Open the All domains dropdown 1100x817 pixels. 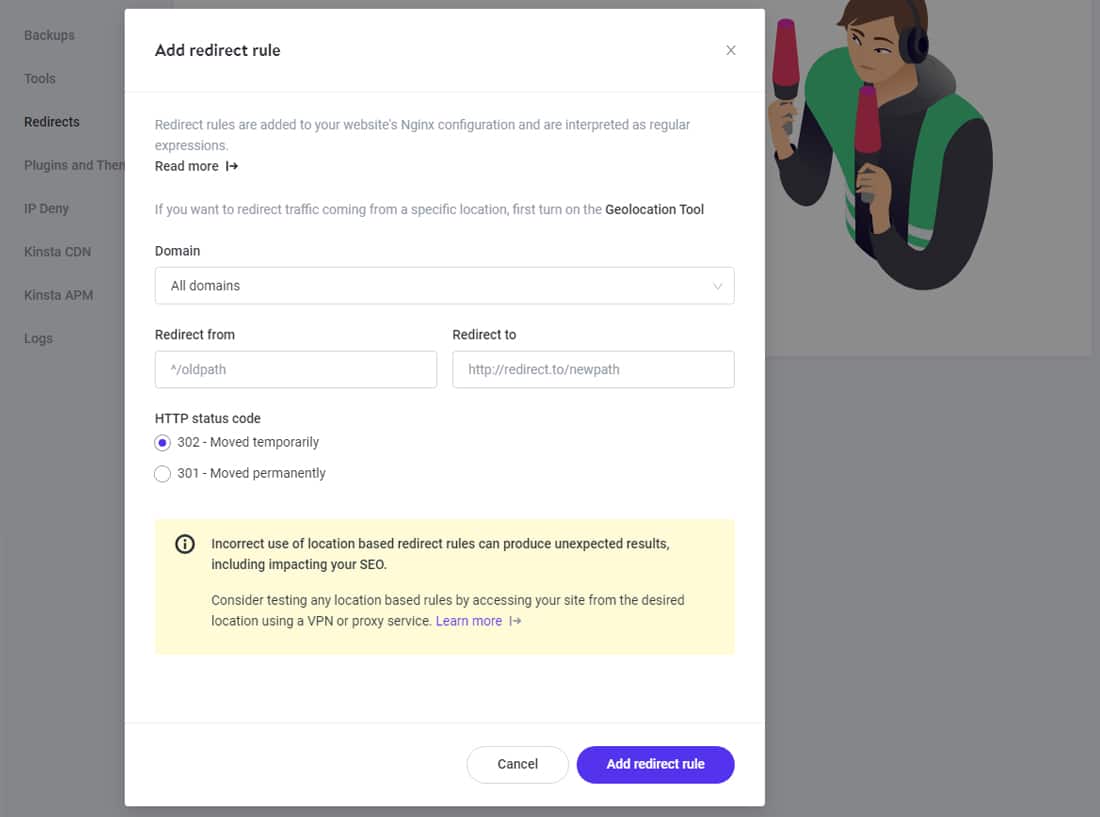(x=444, y=285)
